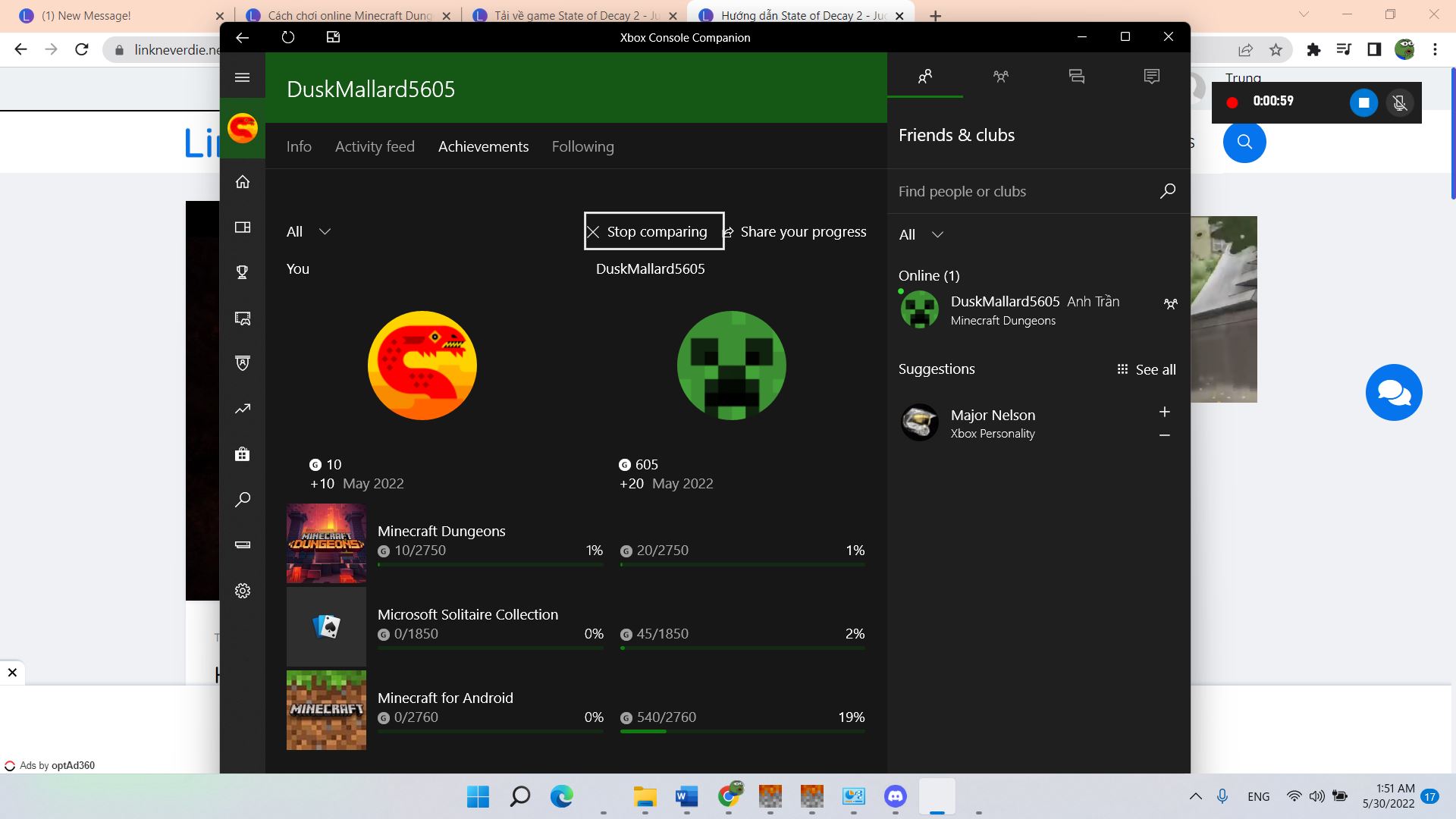Screen dimensions: 1456x819
Task: Open Settings gear in Xbox sidebar
Action: 242,591
